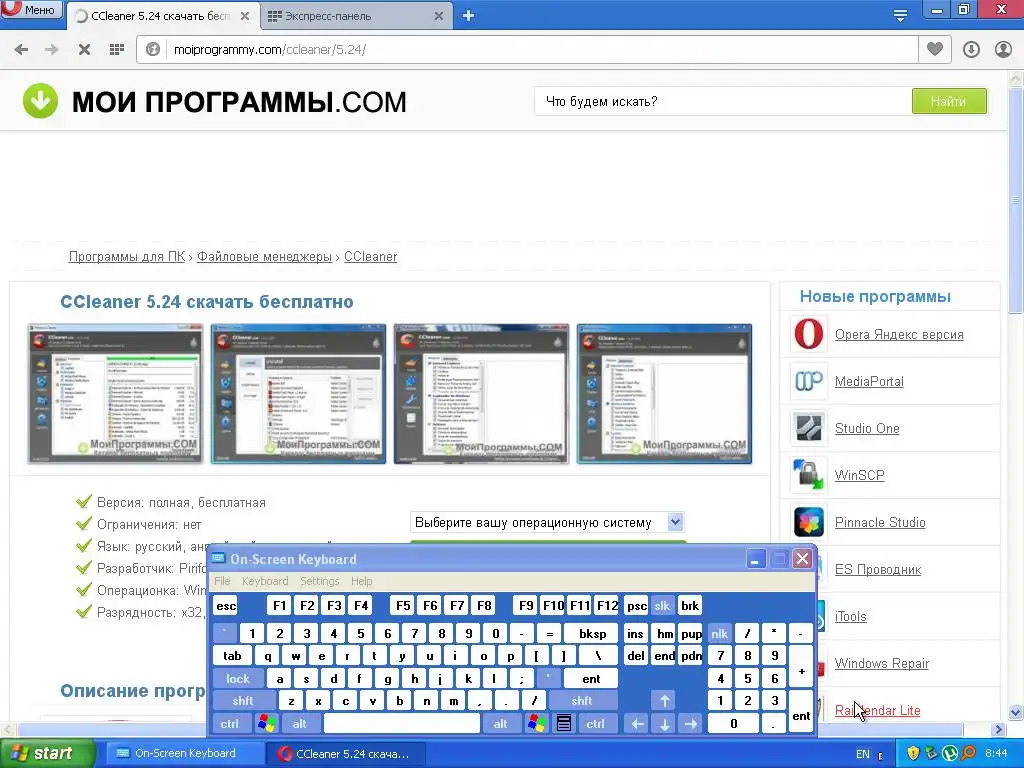Click the context menu key icon
This screenshot has height=768, width=1024.
point(564,724)
